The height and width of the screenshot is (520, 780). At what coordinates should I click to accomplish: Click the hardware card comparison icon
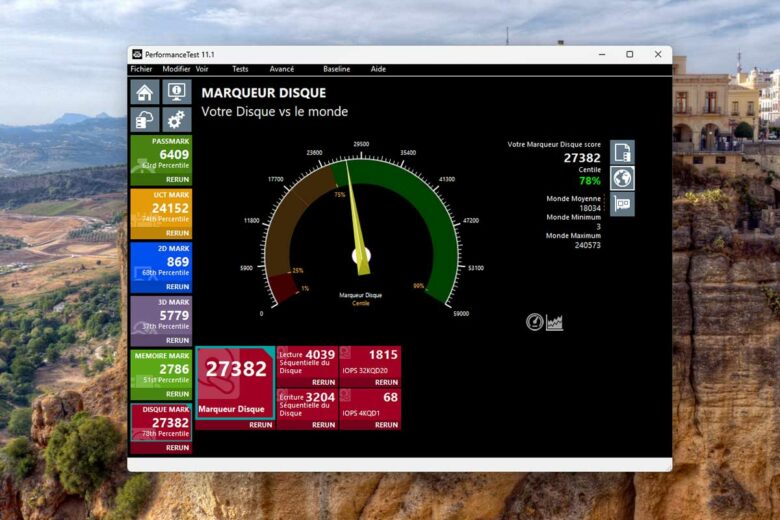click(x=622, y=204)
